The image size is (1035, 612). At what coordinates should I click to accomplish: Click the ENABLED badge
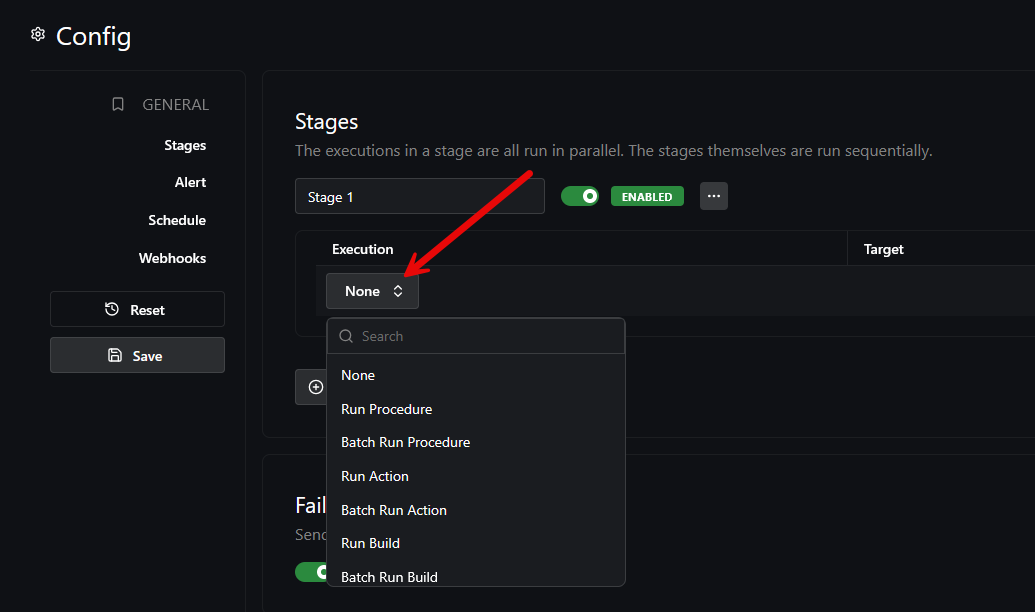(x=647, y=196)
